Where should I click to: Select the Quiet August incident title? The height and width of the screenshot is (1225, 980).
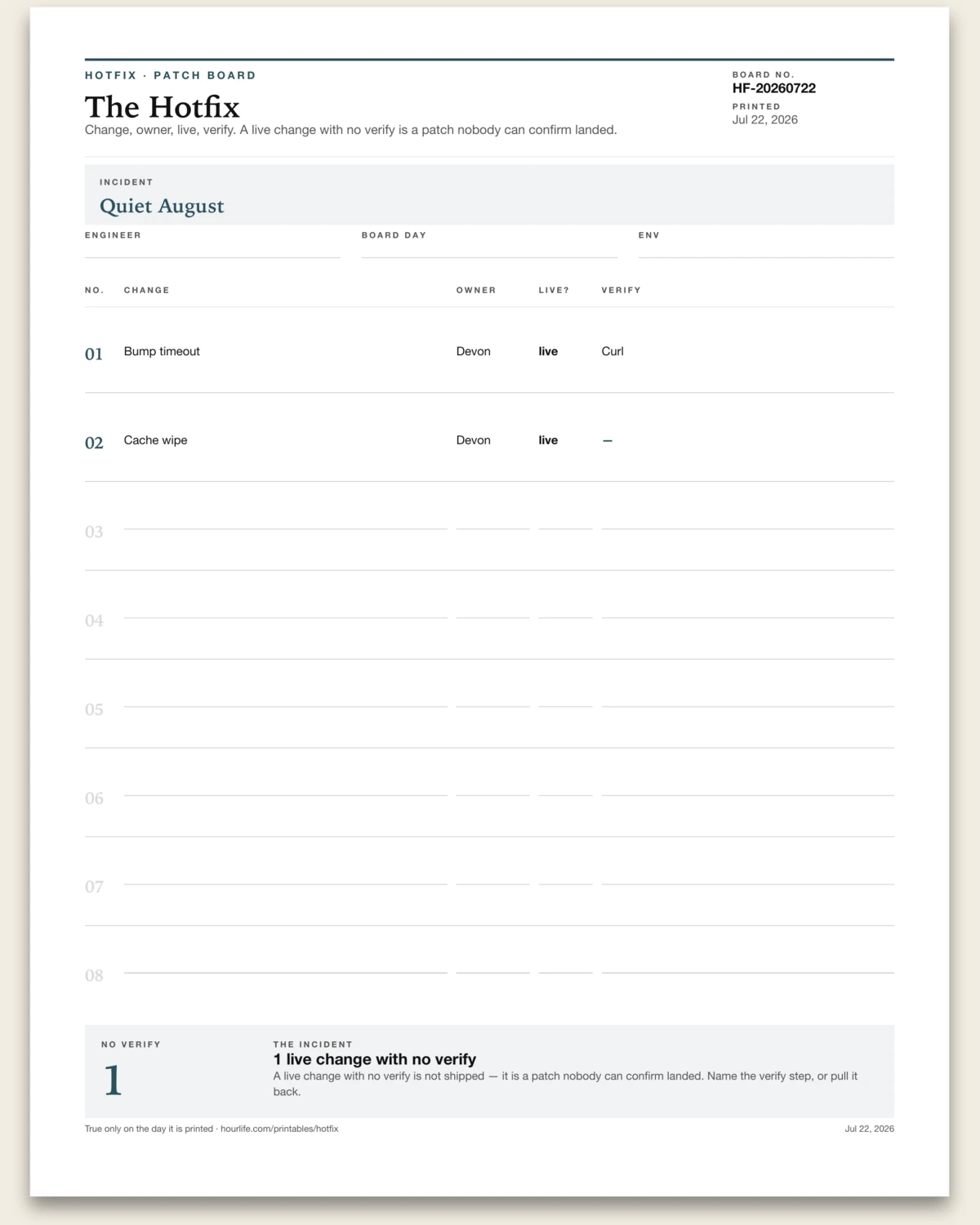click(x=162, y=206)
